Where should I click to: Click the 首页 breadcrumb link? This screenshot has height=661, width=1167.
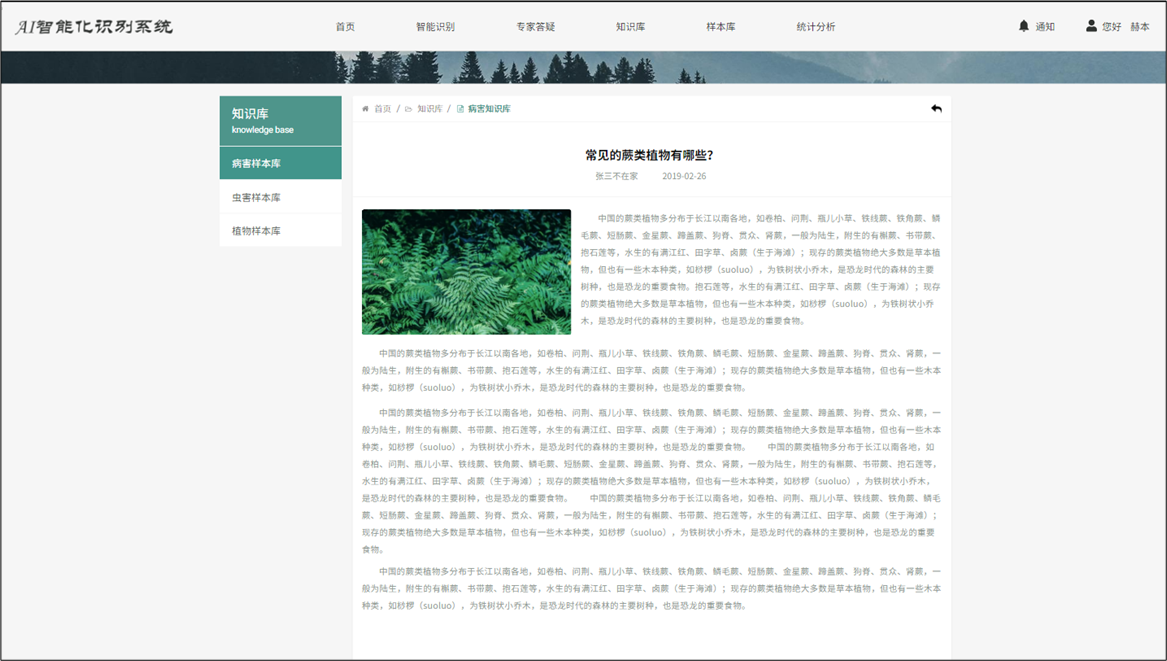click(x=383, y=109)
